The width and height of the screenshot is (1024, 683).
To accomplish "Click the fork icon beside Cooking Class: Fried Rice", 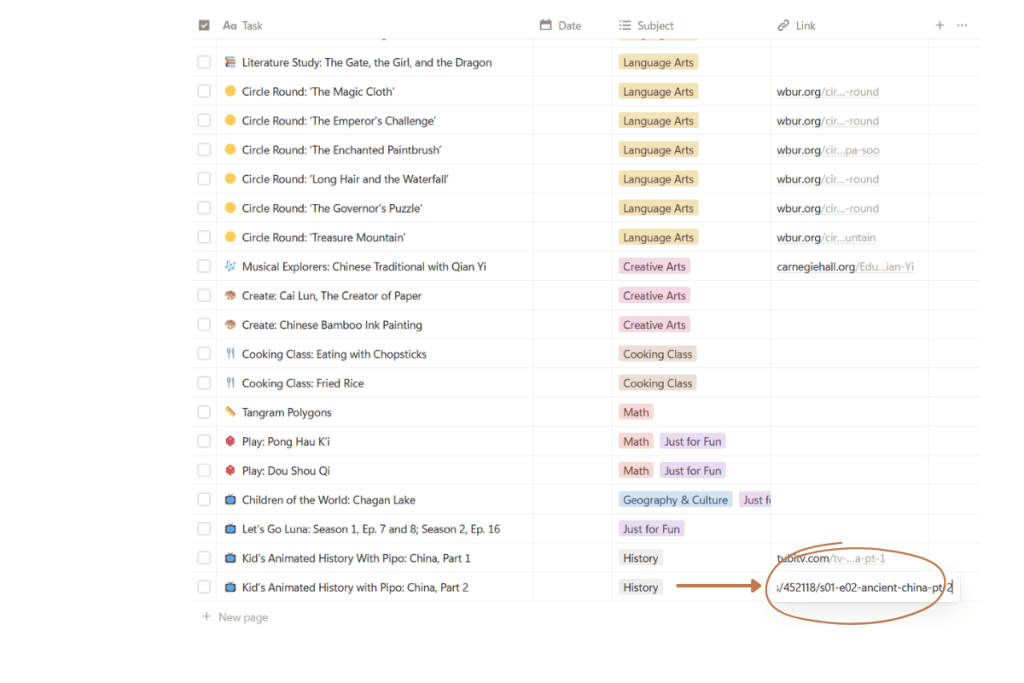I will point(230,383).
